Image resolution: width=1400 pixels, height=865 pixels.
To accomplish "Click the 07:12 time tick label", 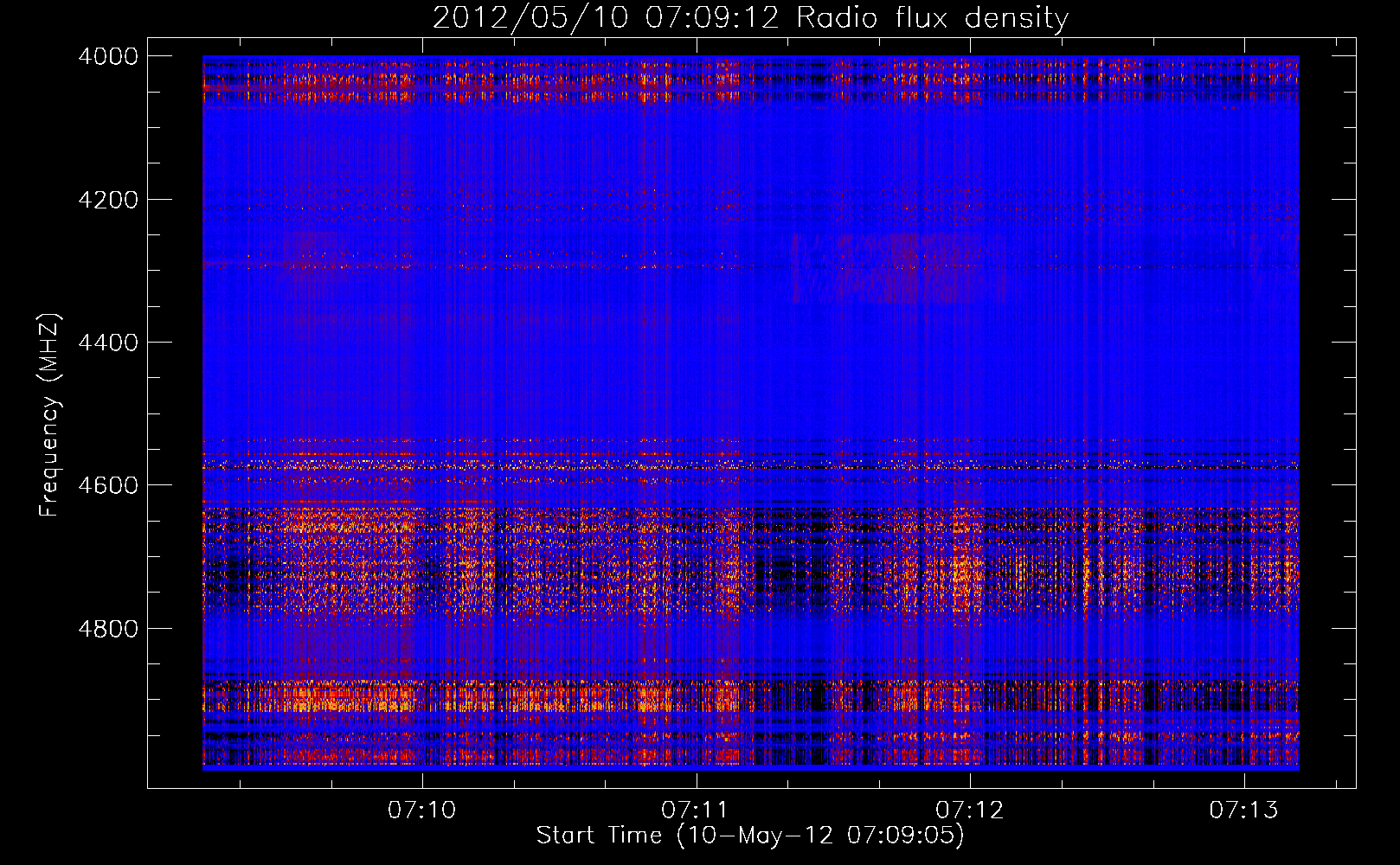I will (x=969, y=811).
